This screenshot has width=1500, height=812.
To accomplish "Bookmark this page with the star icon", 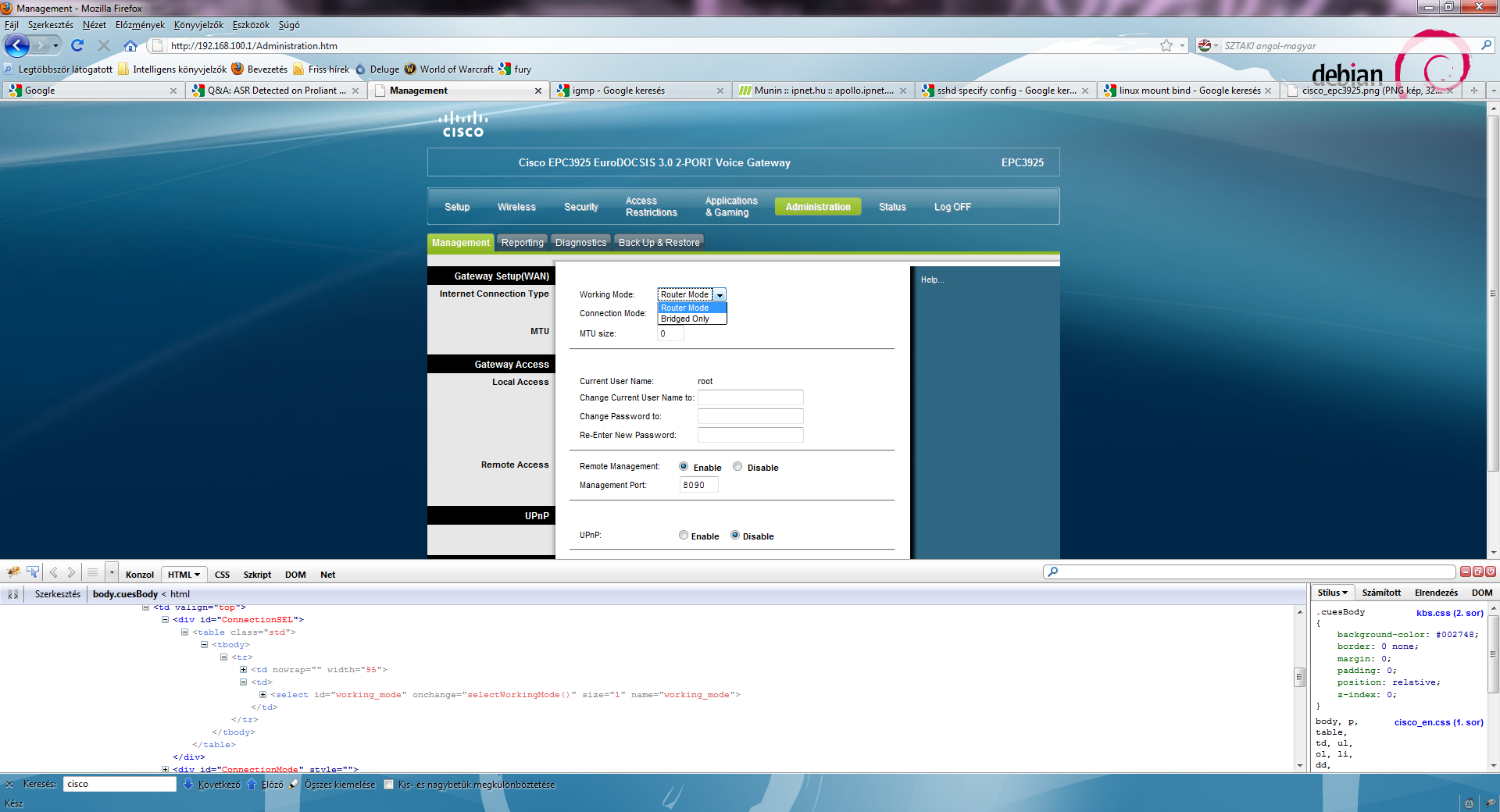I will [x=1166, y=46].
